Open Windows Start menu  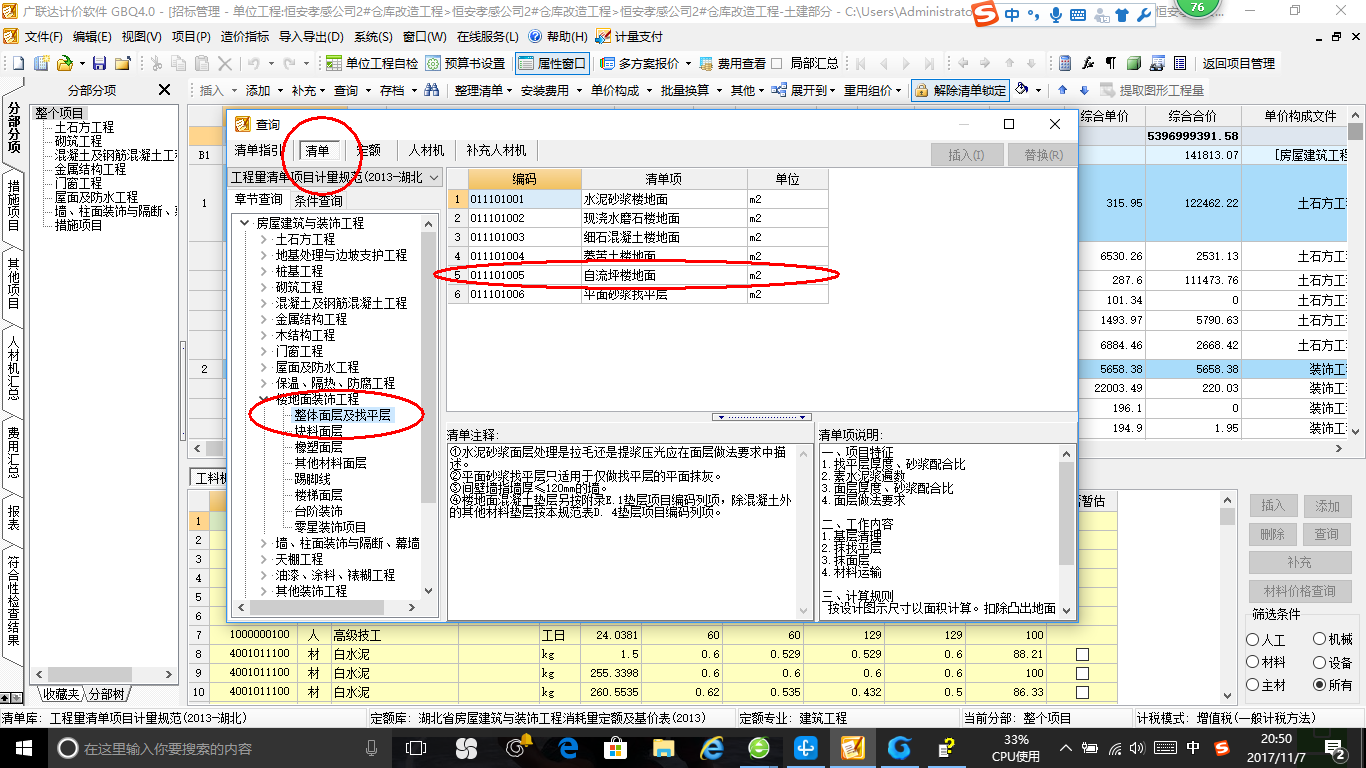click(23, 747)
